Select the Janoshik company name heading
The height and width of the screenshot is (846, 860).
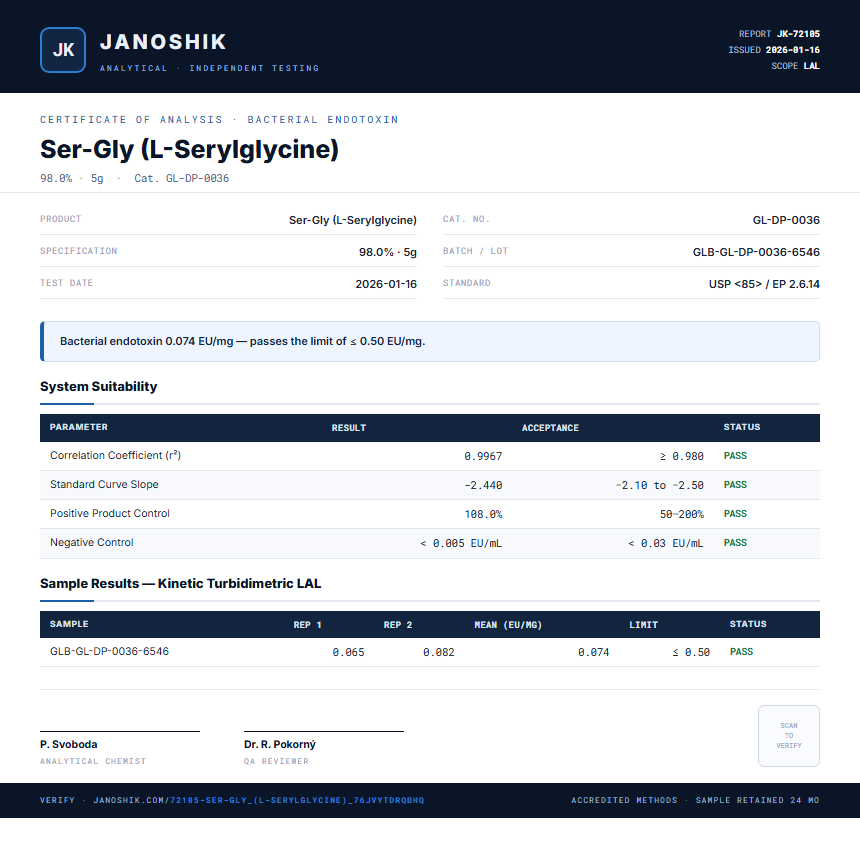(x=163, y=42)
